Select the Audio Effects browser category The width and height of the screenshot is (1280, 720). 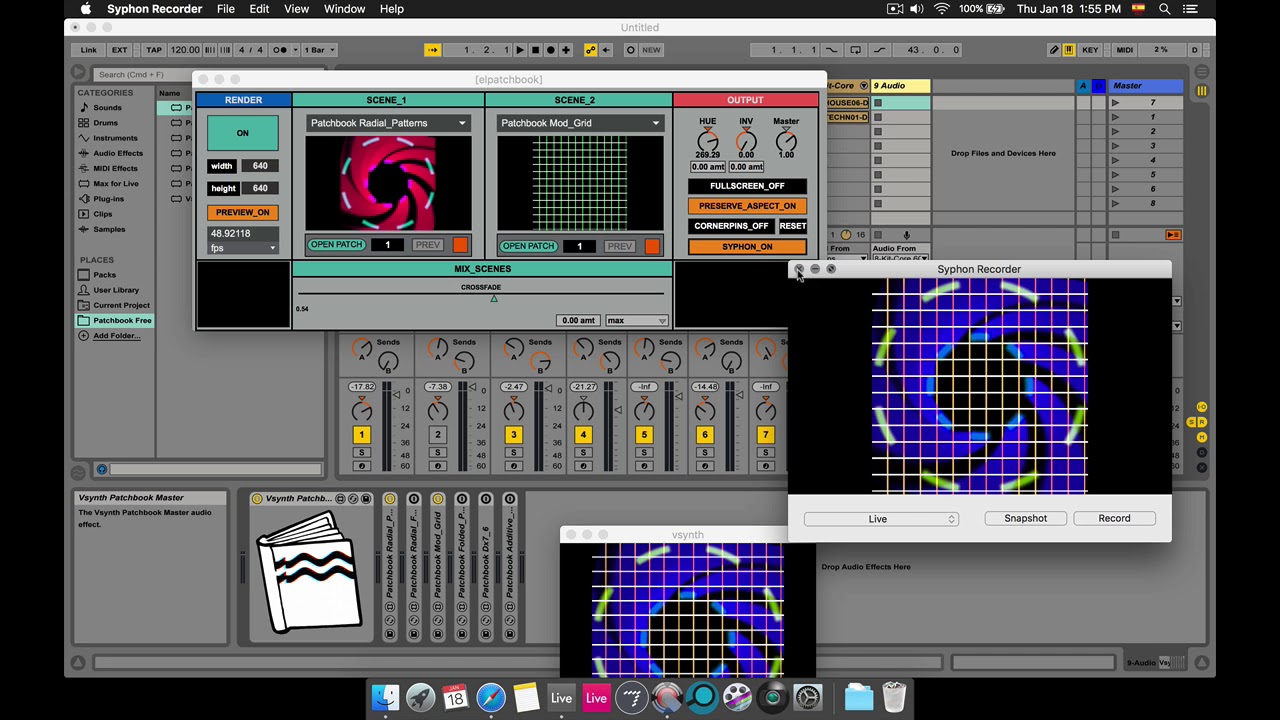[118, 153]
